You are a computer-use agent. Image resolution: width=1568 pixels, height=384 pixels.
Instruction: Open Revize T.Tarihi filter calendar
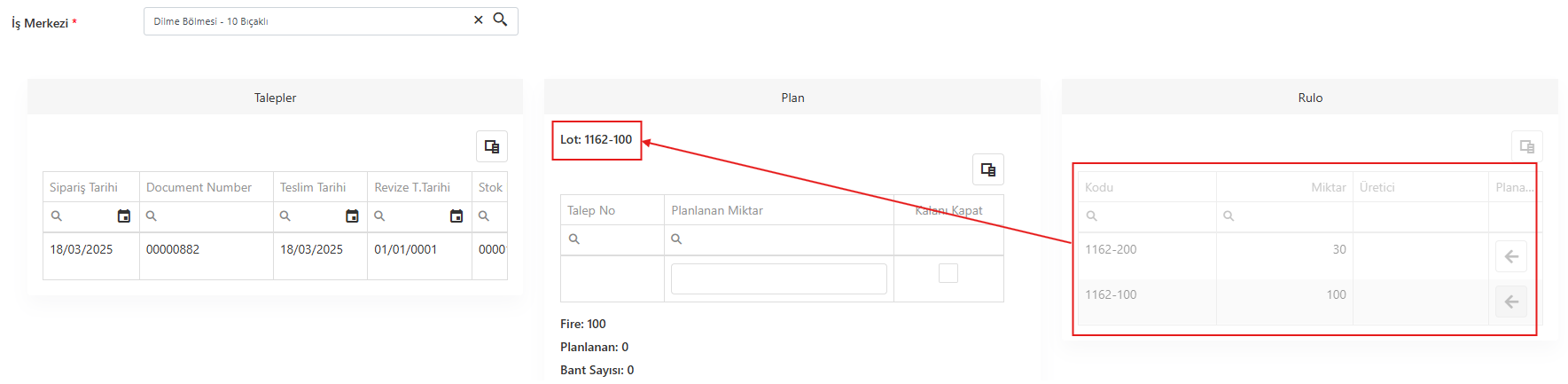coord(456,216)
